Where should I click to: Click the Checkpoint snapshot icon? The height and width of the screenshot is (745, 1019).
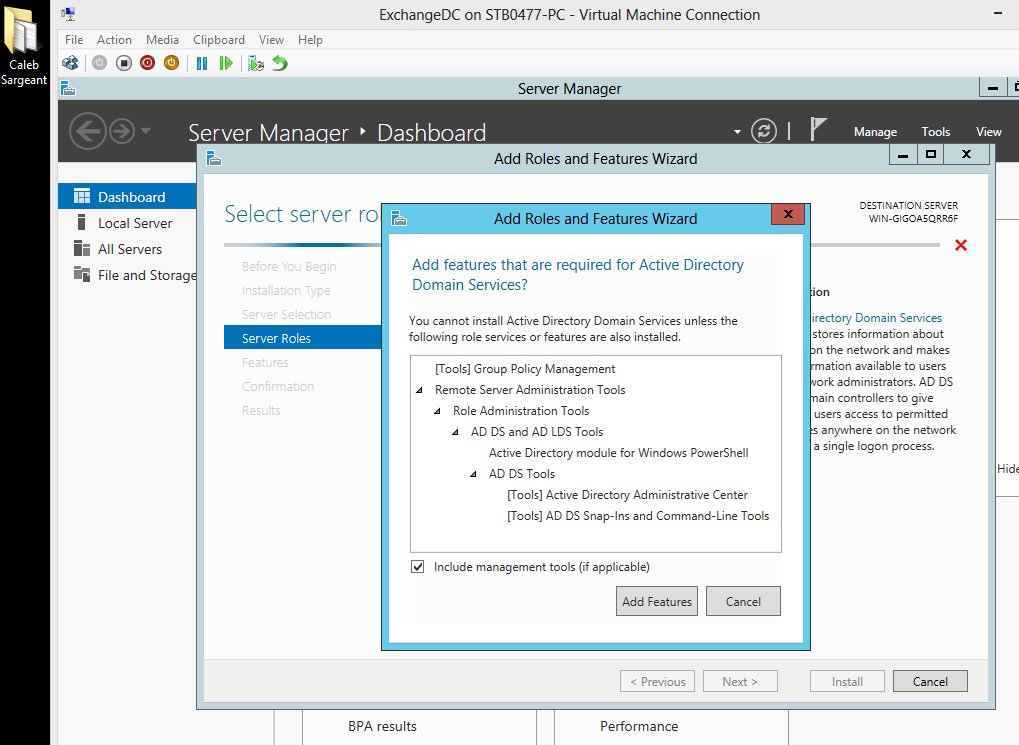(x=256, y=63)
